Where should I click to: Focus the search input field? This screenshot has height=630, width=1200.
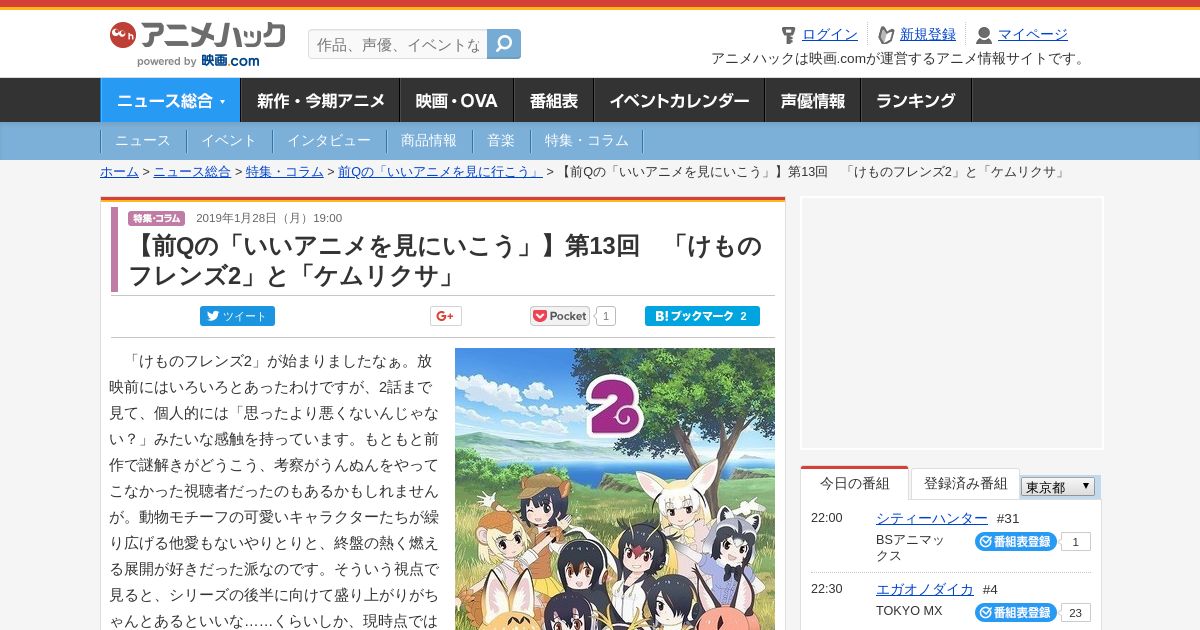coord(398,44)
